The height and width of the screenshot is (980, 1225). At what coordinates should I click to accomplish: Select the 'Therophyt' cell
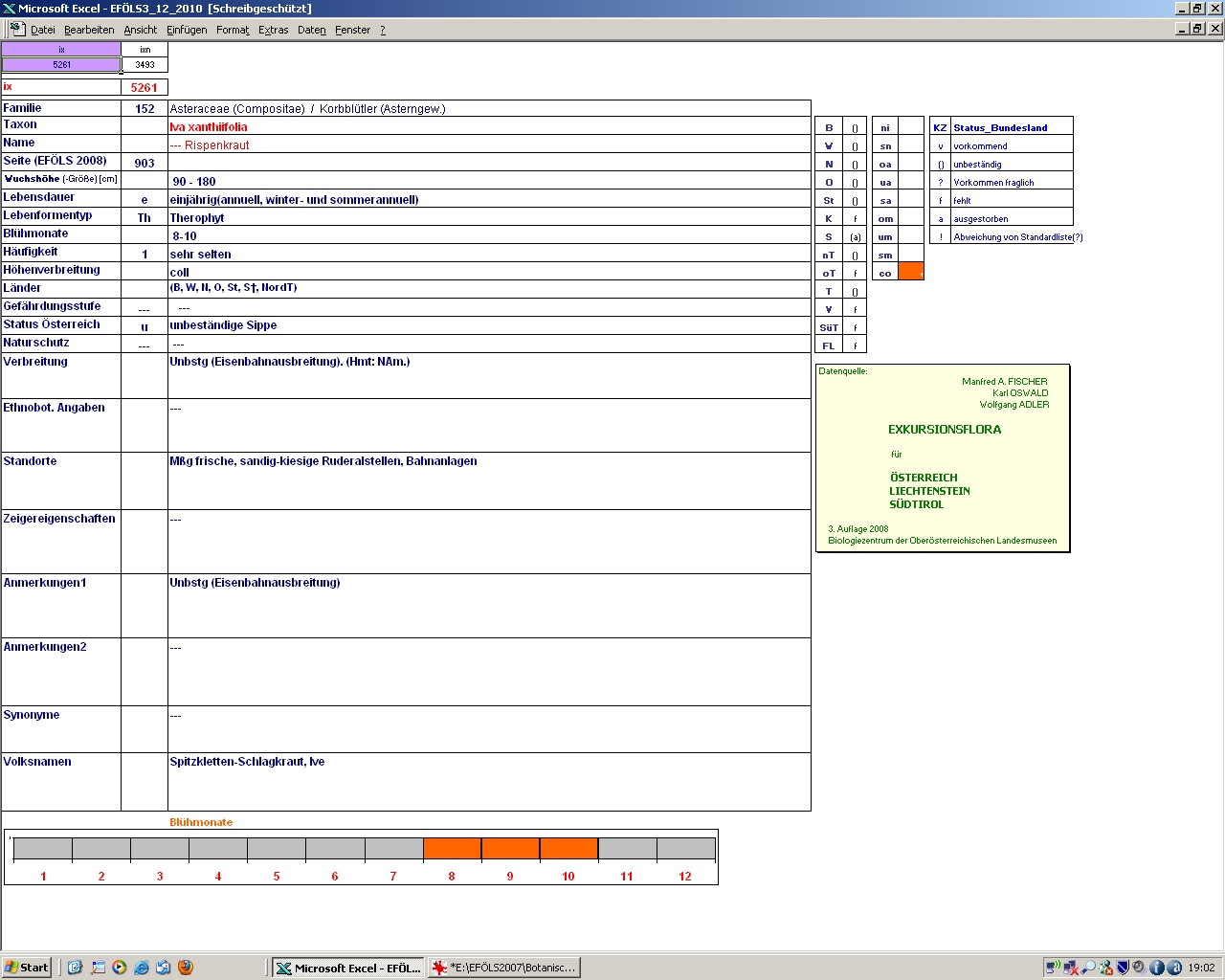tap(489, 217)
